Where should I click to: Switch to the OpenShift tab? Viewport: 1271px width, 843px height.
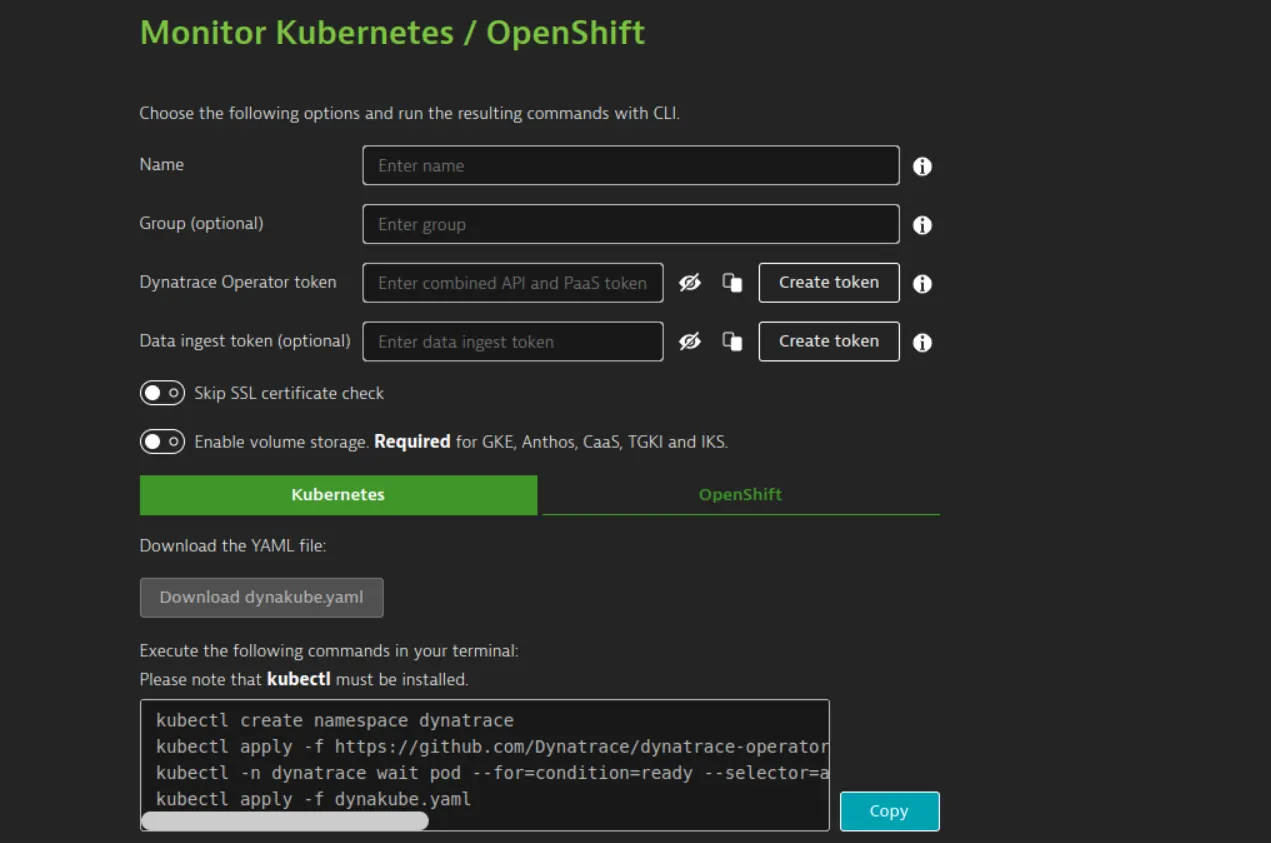point(740,494)
